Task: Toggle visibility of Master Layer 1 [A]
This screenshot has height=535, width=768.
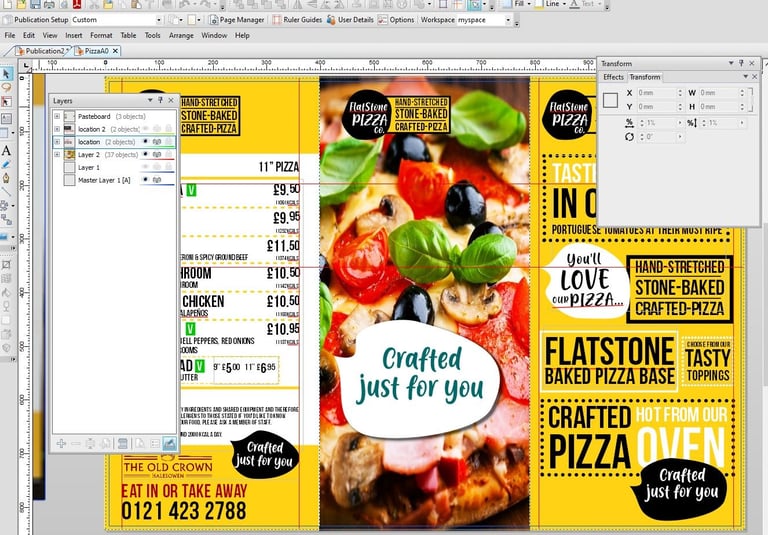Action: point(145,180)
